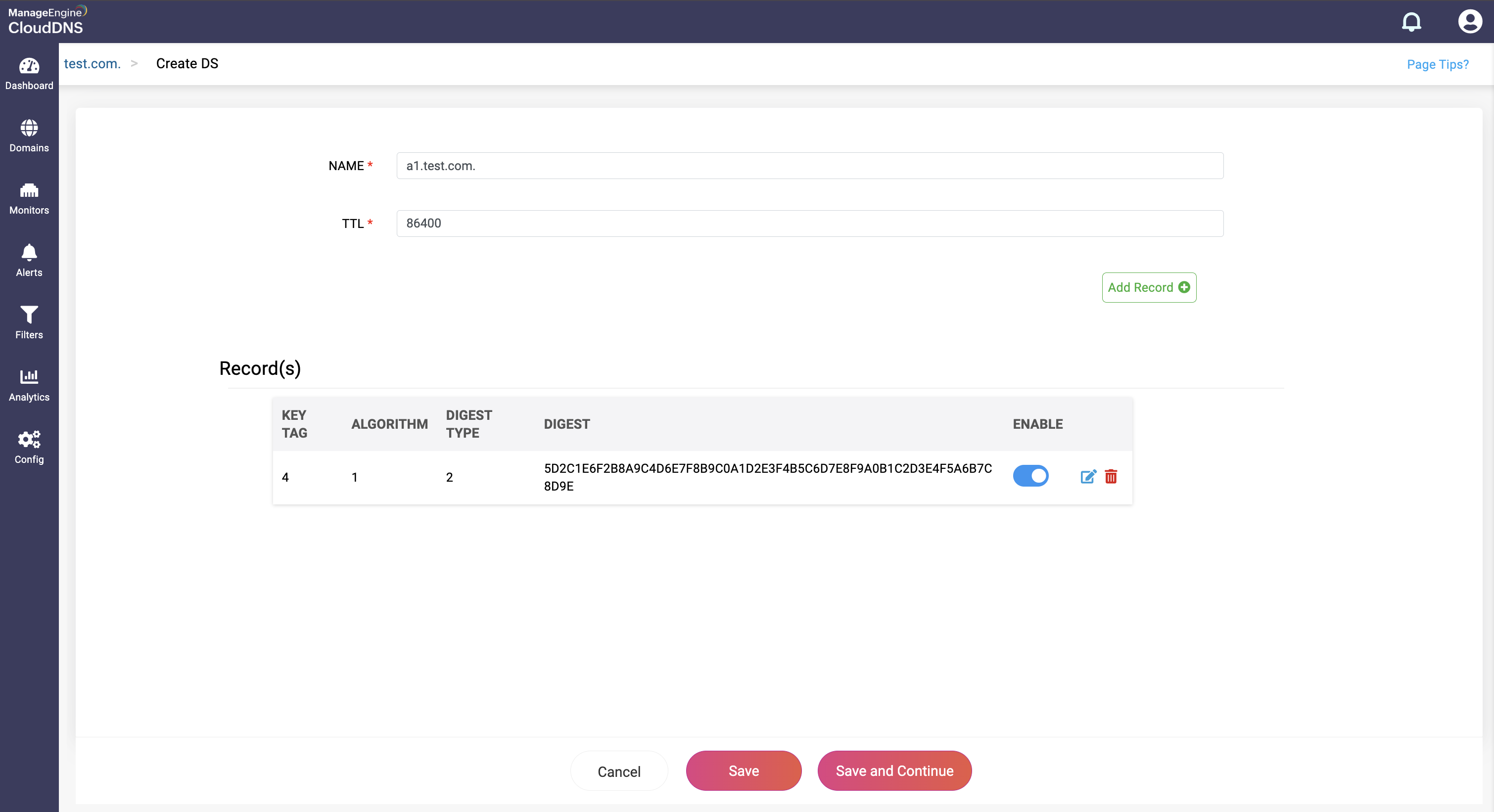Screen dimensions: 1494x812
Task: Focus the TTL field showing 86400
Action: 810,223
